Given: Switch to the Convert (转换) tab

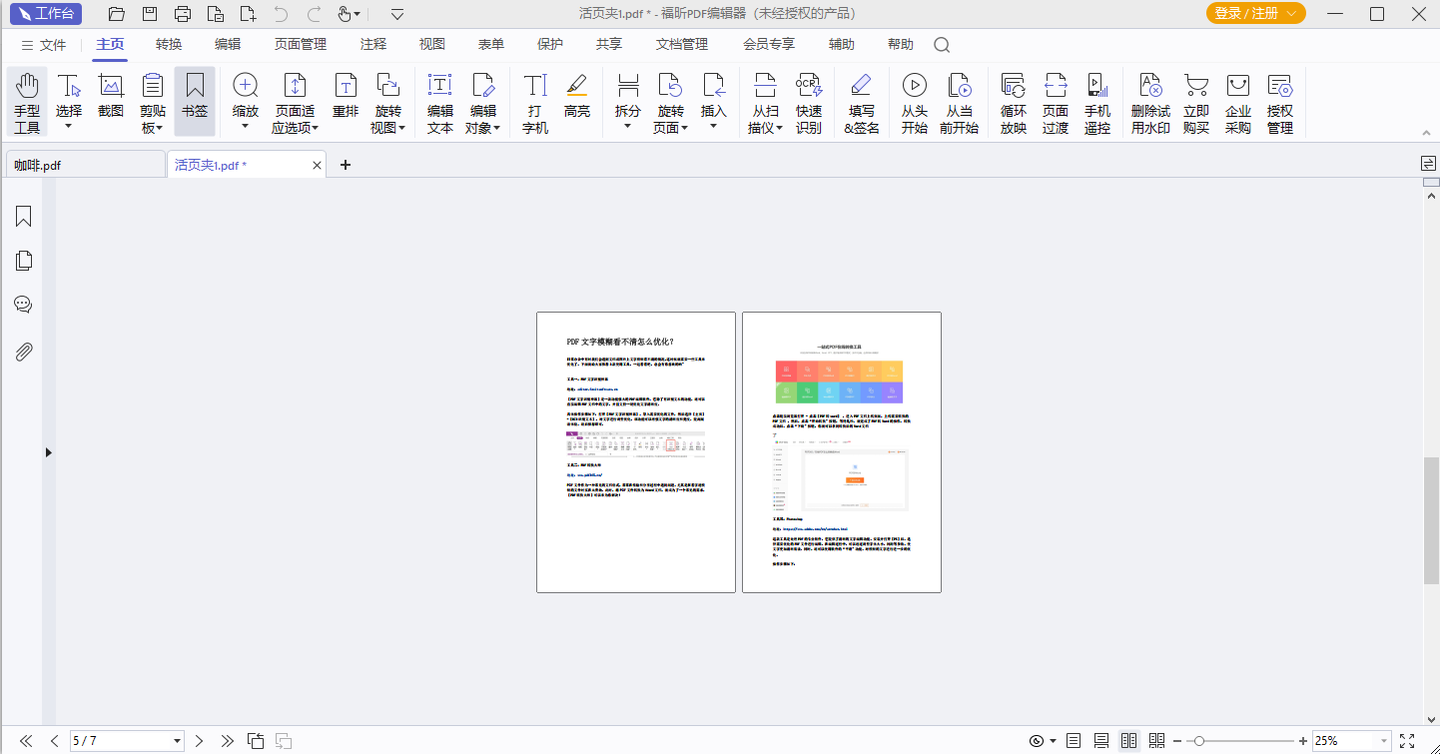Looking at the screenshot, I should pyautogui.click(x=169, y=45).
